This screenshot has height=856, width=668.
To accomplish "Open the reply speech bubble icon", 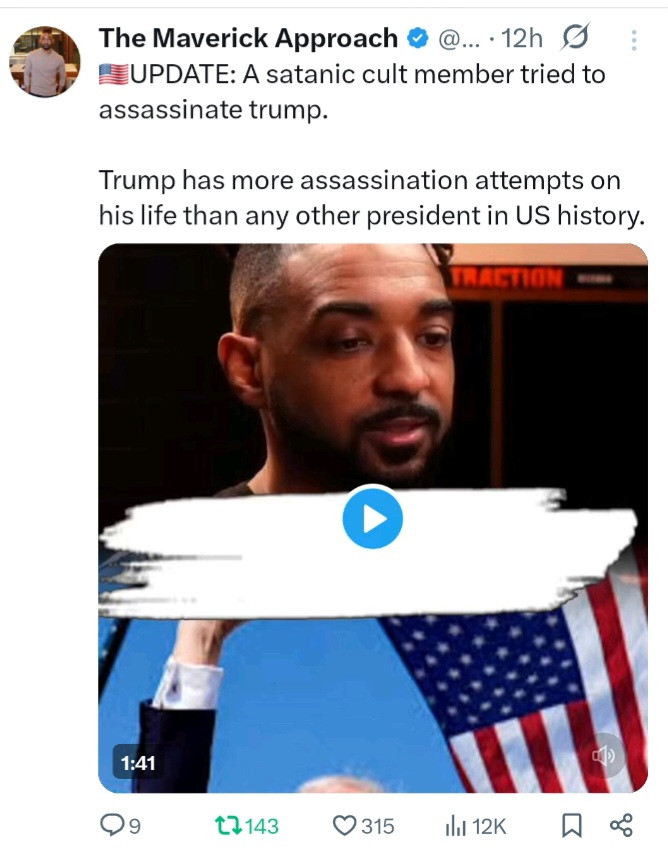I will point(112,825).
